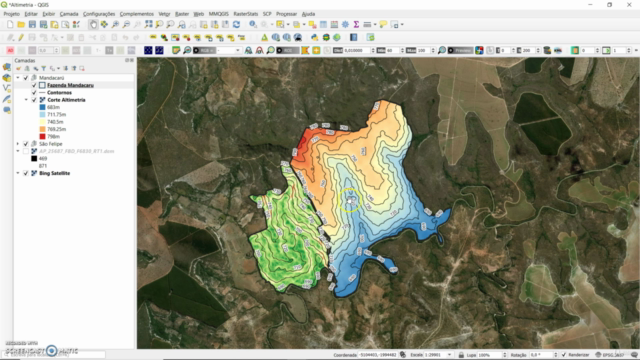Zoom to full extent
This screenshot has width=640, height=360.
[149, 25]
